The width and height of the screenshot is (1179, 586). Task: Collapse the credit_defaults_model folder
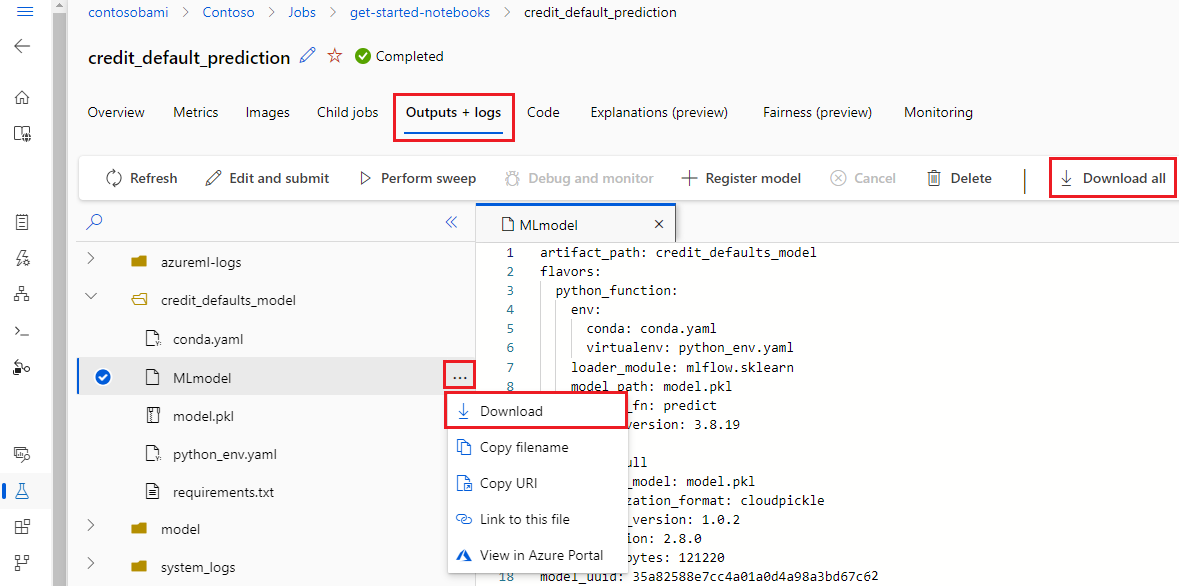91,297
